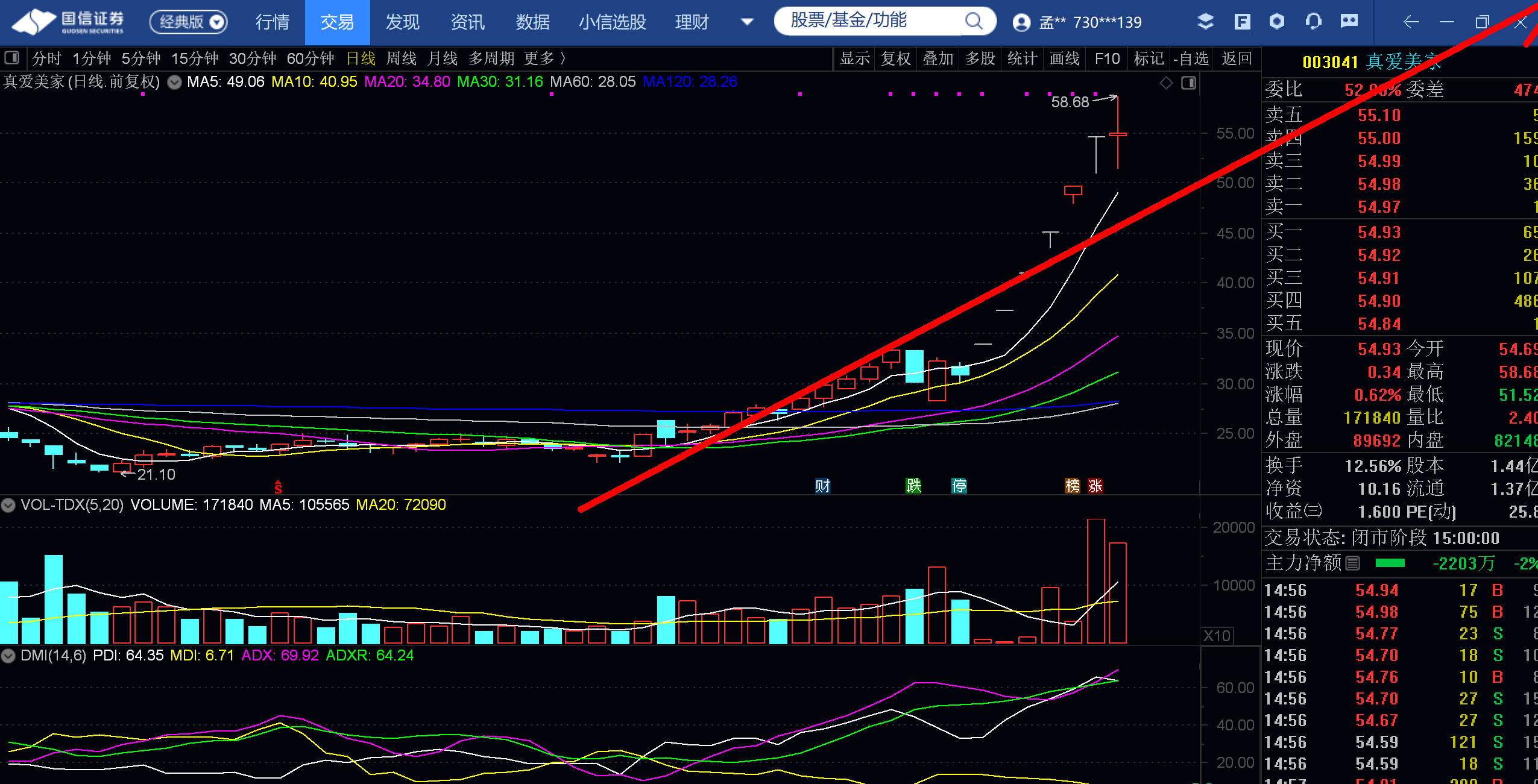Expand the 更多 period options
This screenshot has width=1538, height=784.
544,58
